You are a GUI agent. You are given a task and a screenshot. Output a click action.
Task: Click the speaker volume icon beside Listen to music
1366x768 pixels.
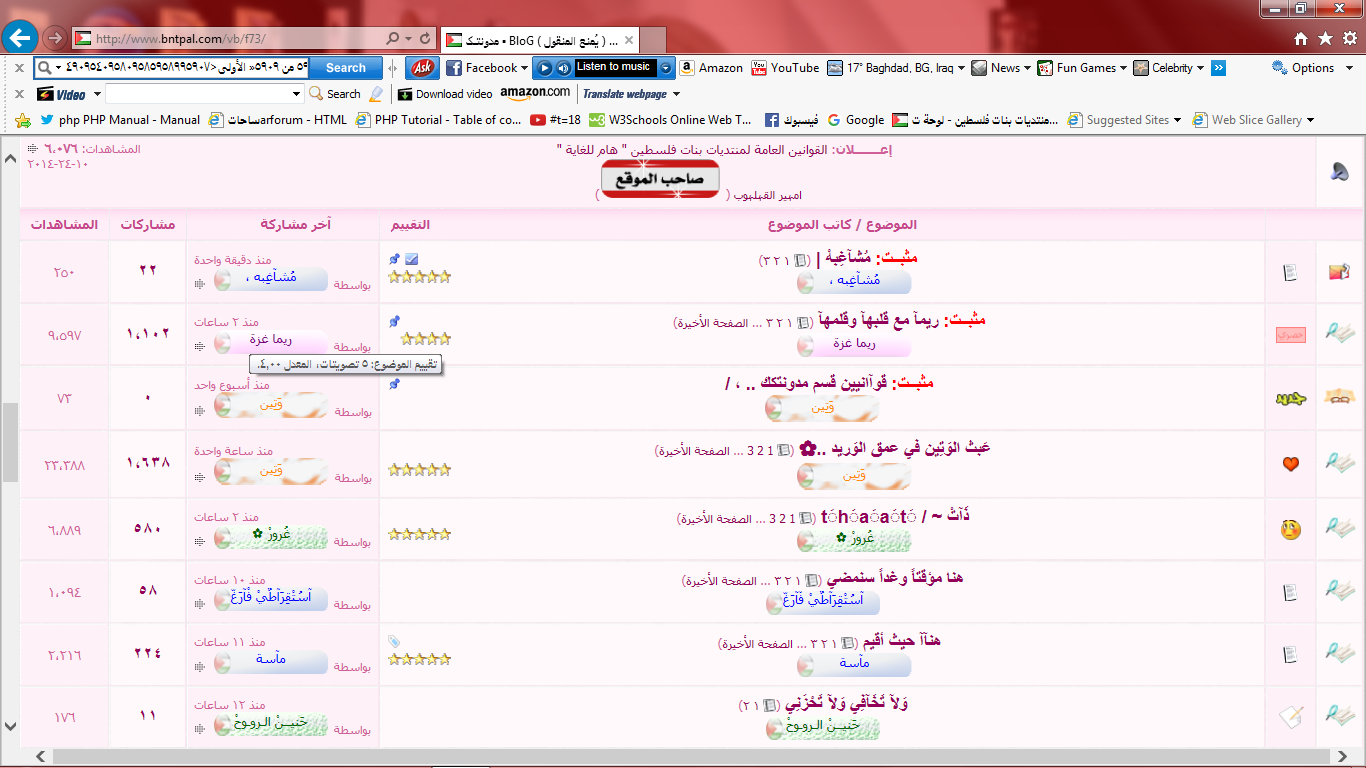tap(563, 68)
